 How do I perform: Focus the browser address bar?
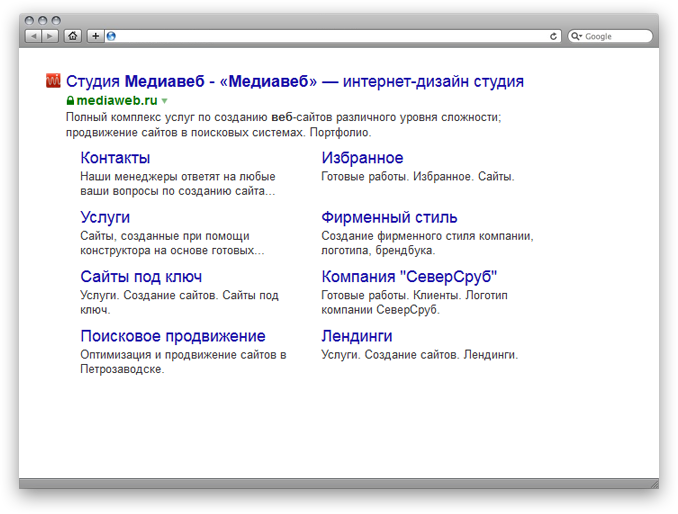click(x=332, y=36)
